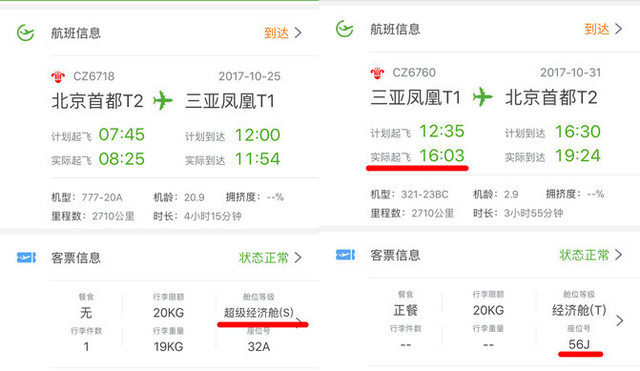Expand the 到达 chevron on the right card
The image size is (640, 371).
(x=619, y=29)
